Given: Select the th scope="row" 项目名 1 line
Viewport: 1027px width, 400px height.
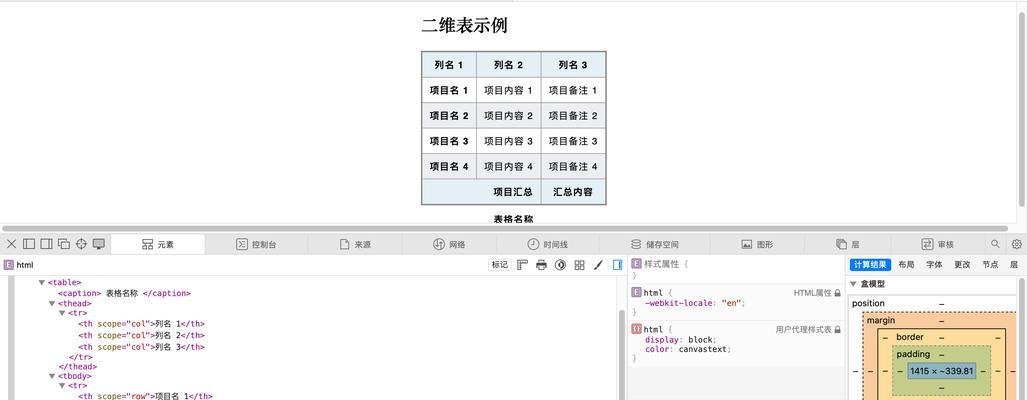Looking at the screenshot, I should (x=145, y=396).
